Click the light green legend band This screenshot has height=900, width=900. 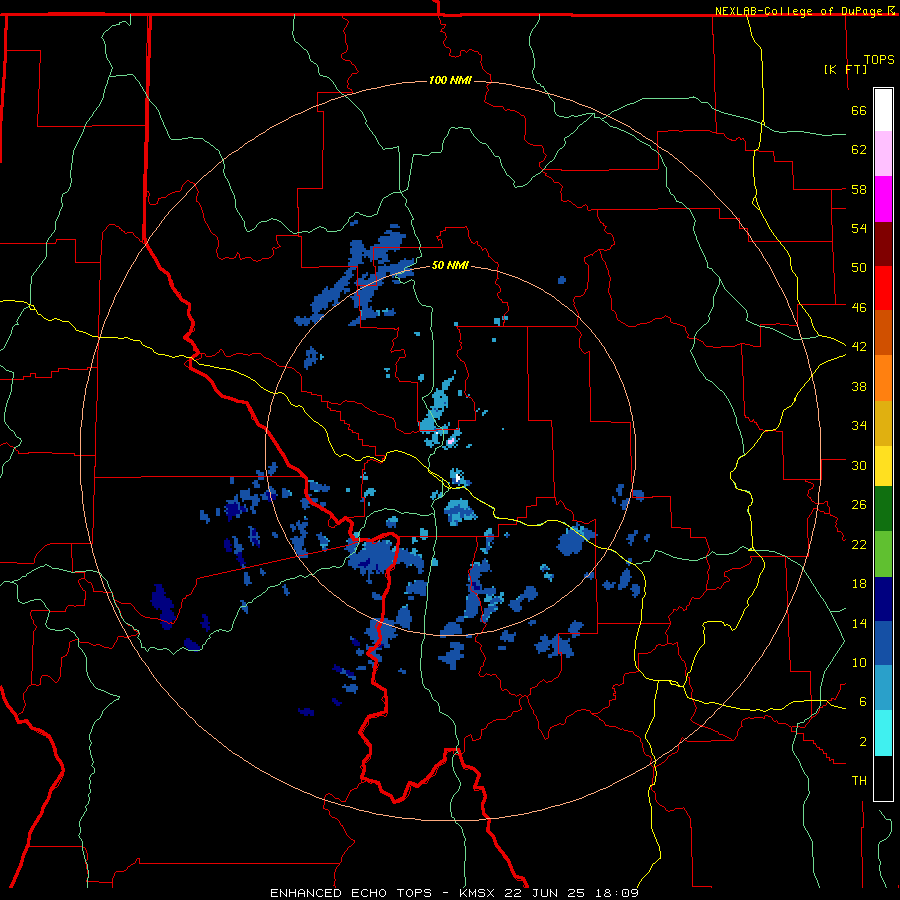(x=883, y=554)
